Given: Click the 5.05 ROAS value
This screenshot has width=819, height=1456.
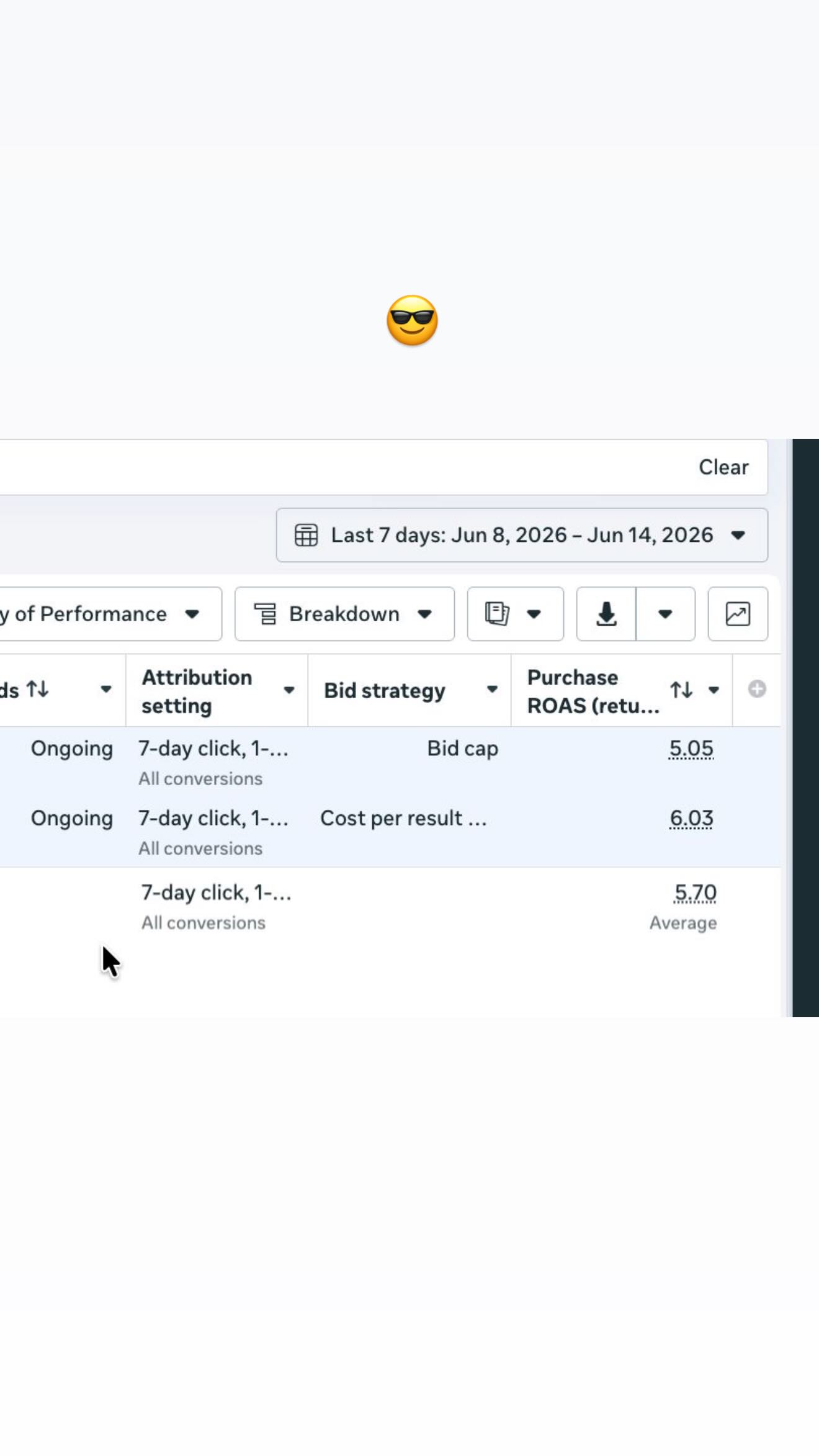Looking at the screenshot, I should point(691,748).
